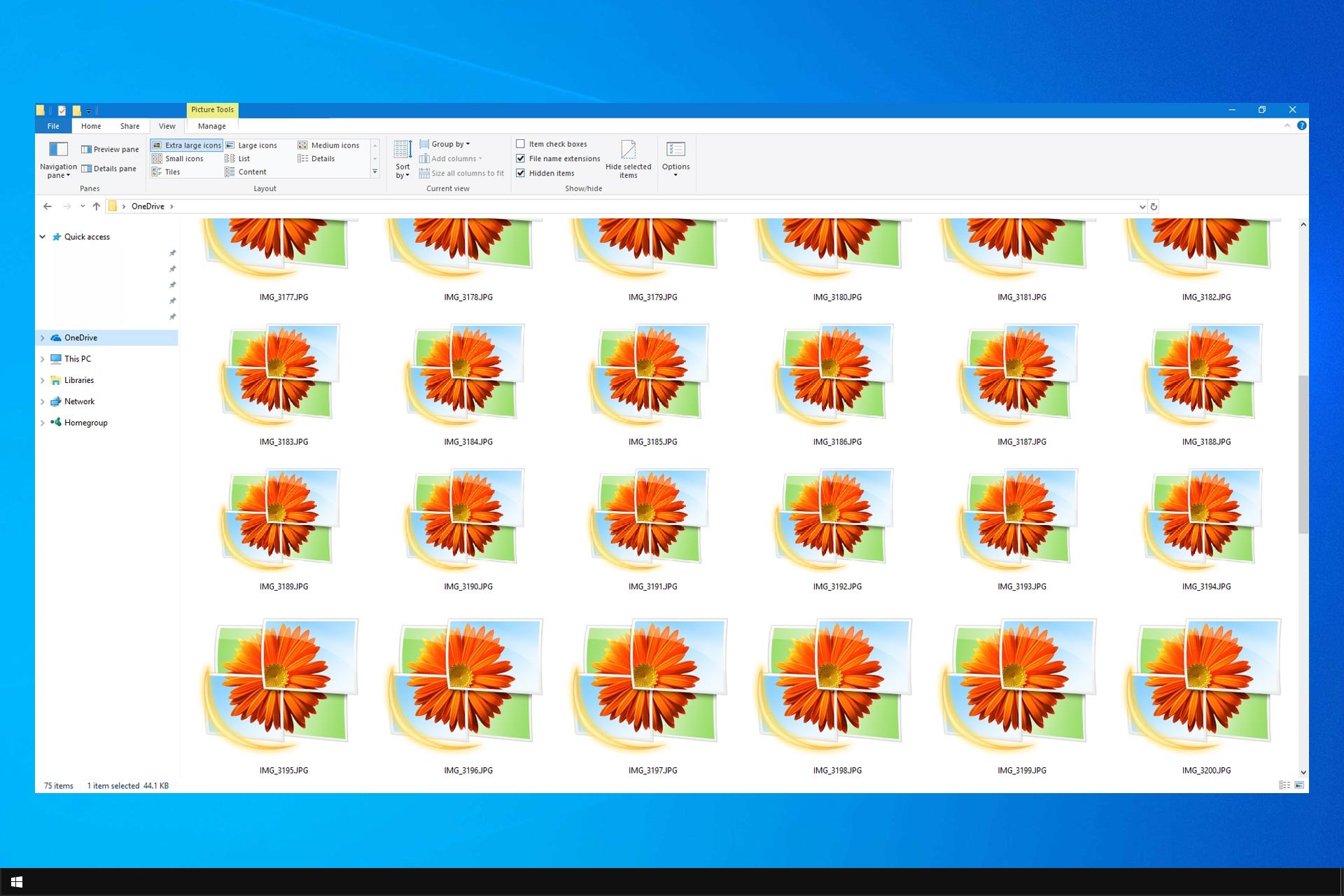Open address bar history dropdown
Screen dimensions: 1344x896
click(x=1142, y=206)
